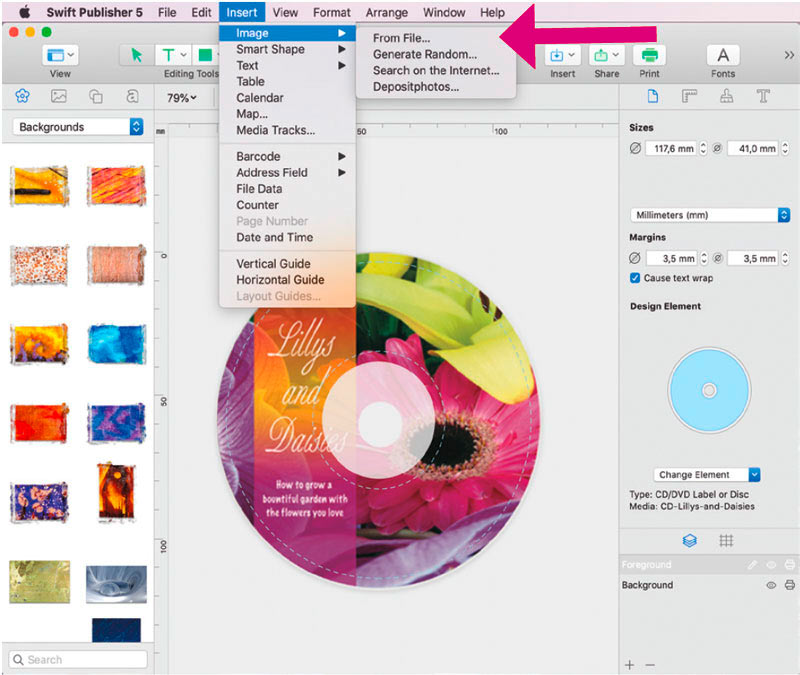Add a new layer with plus
Image resolution: width=800 pixels, height=675 pixels.
coord(630,665)
